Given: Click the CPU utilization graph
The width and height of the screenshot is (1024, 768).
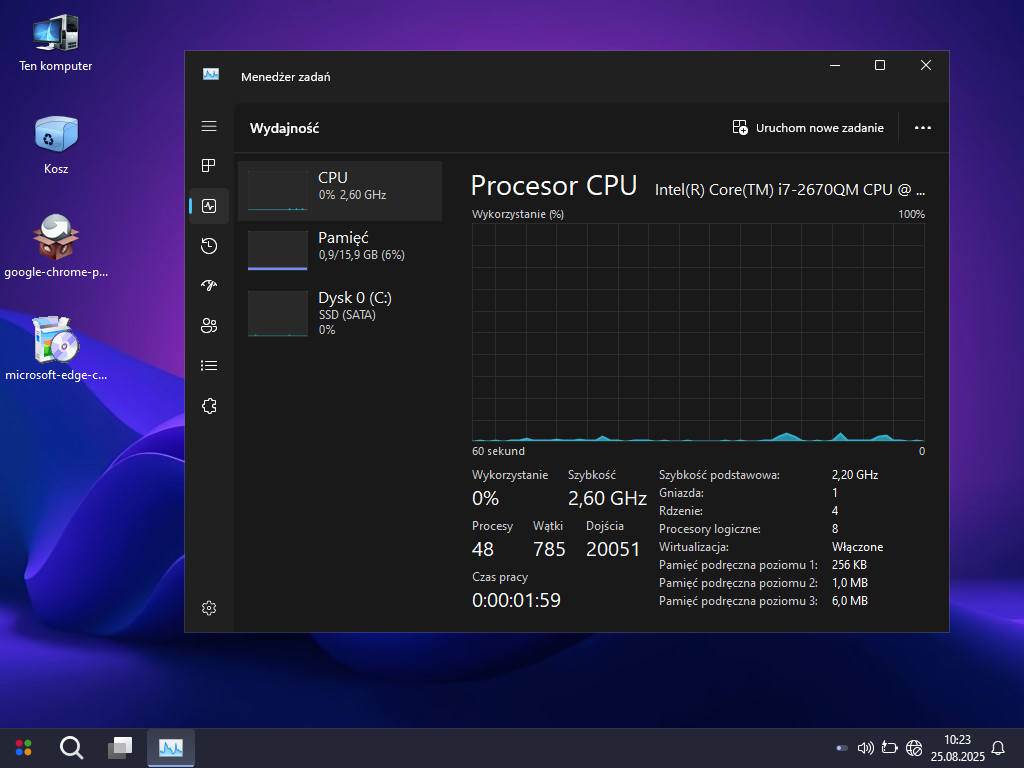Looking at the screenshot, I should pos(698,332).
